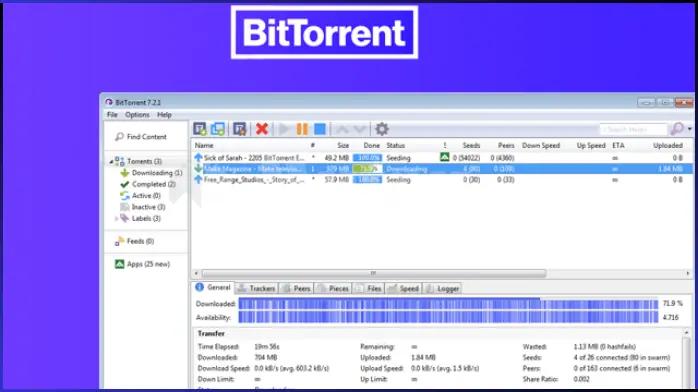Screen dimensions: 698x392
Task: Click the Downloaded pieces bar
Action: click(x=448, y=304)
